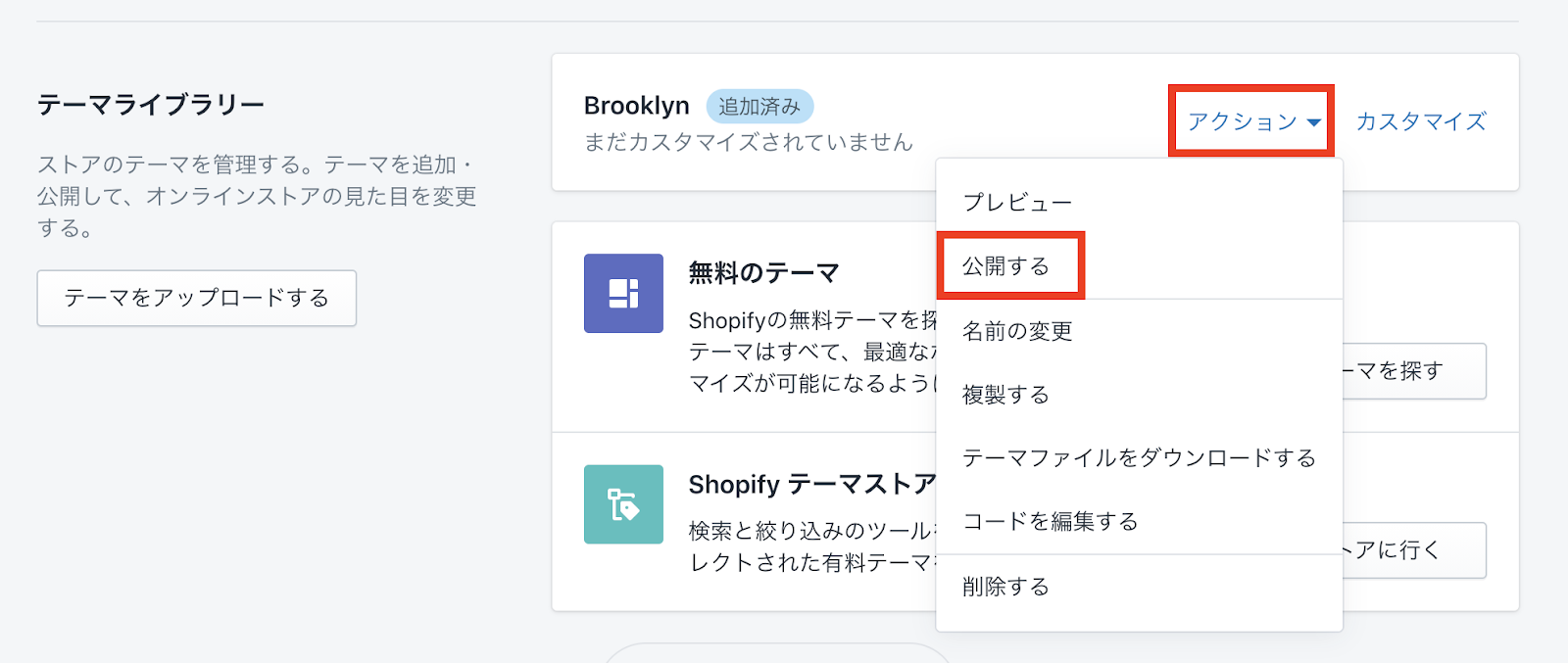Click the まだカスタマイズされていません status text
This screenshot has height=663, width=1568.
[x=748, y=143]
